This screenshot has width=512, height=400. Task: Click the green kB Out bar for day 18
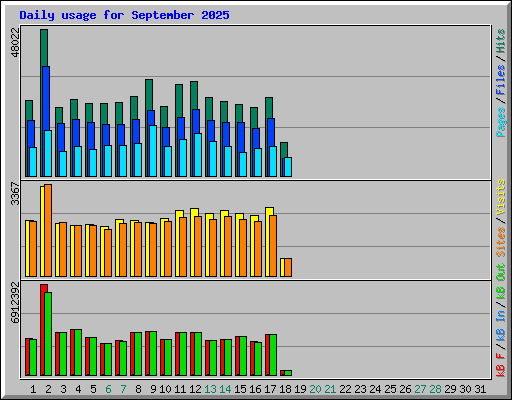click(x=288, y=373)
